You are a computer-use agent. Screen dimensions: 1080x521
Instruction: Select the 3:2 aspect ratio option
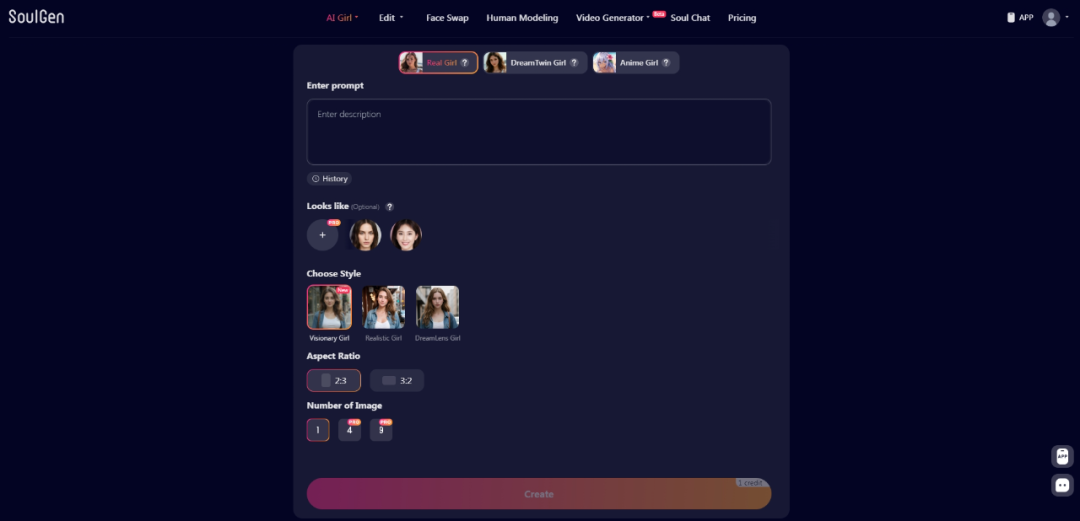click(x=397, y=380)
